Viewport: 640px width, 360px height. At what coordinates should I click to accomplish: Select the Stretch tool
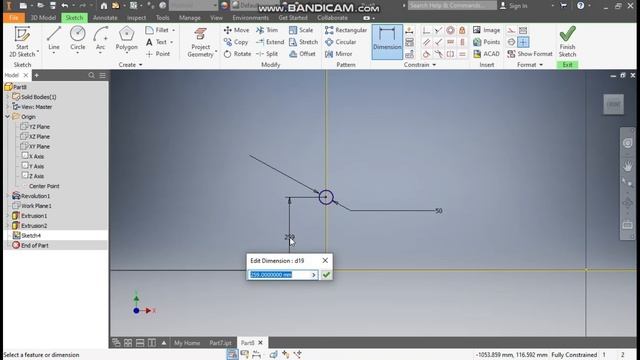[x=303, y=42]
